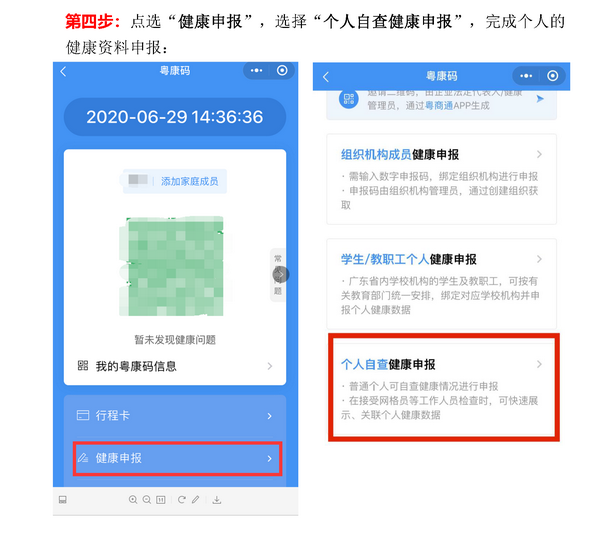Click the 1:1 original size icon
Viewport: 600px width, 533px height.
point(161,500)
